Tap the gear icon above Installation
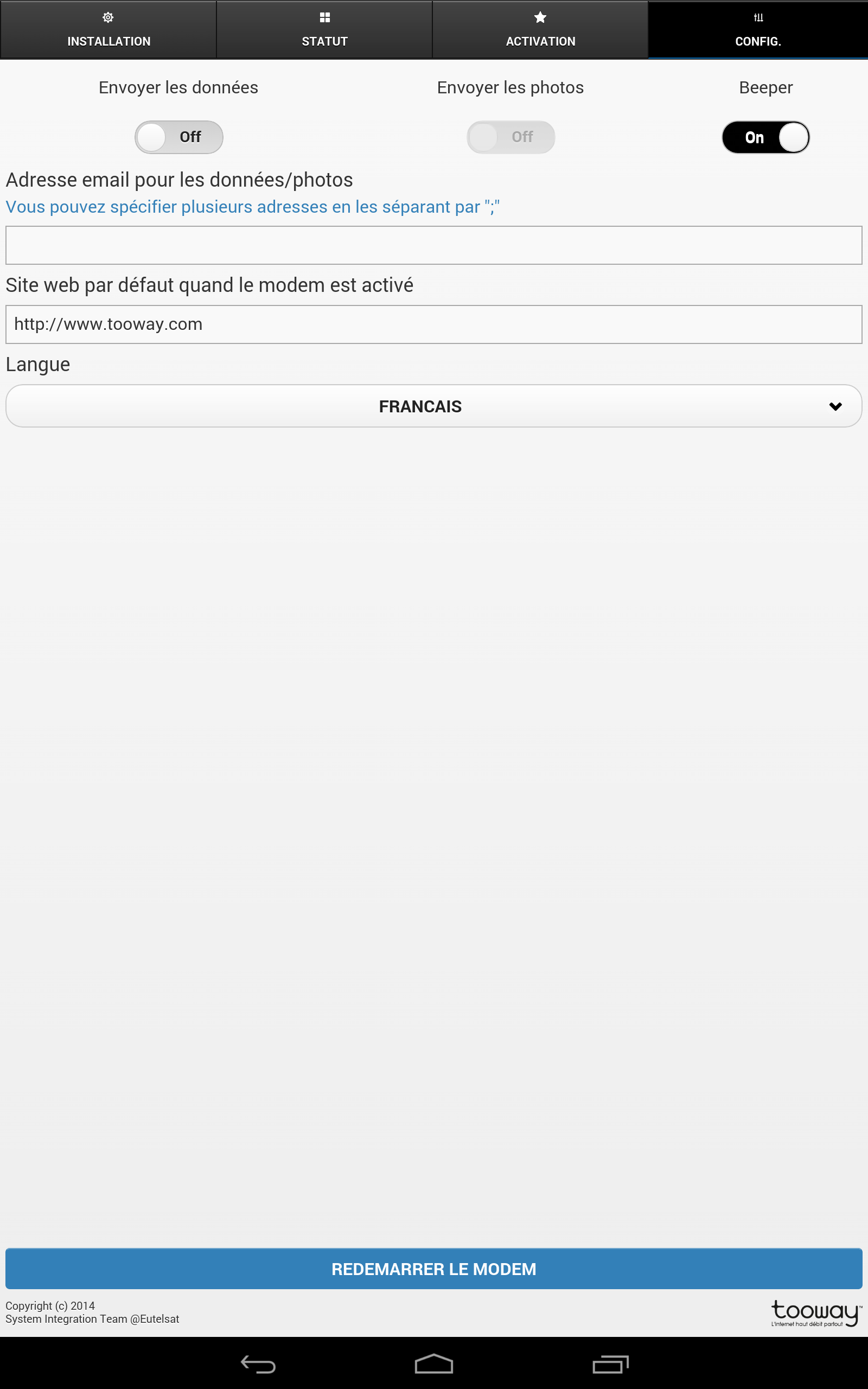This screenshot has width=868, height=1389. pyautogui.click(x=108, y=18)
